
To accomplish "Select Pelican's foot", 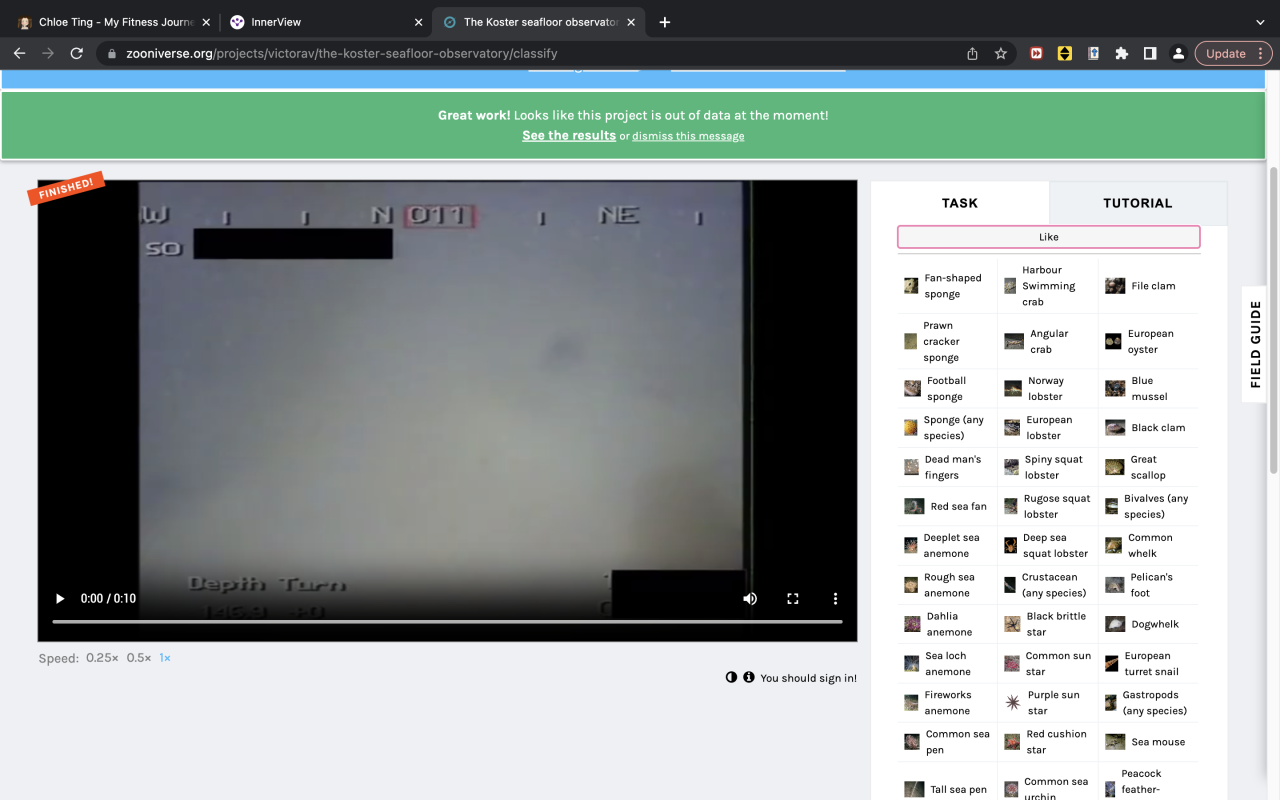I will [1148, 585].
